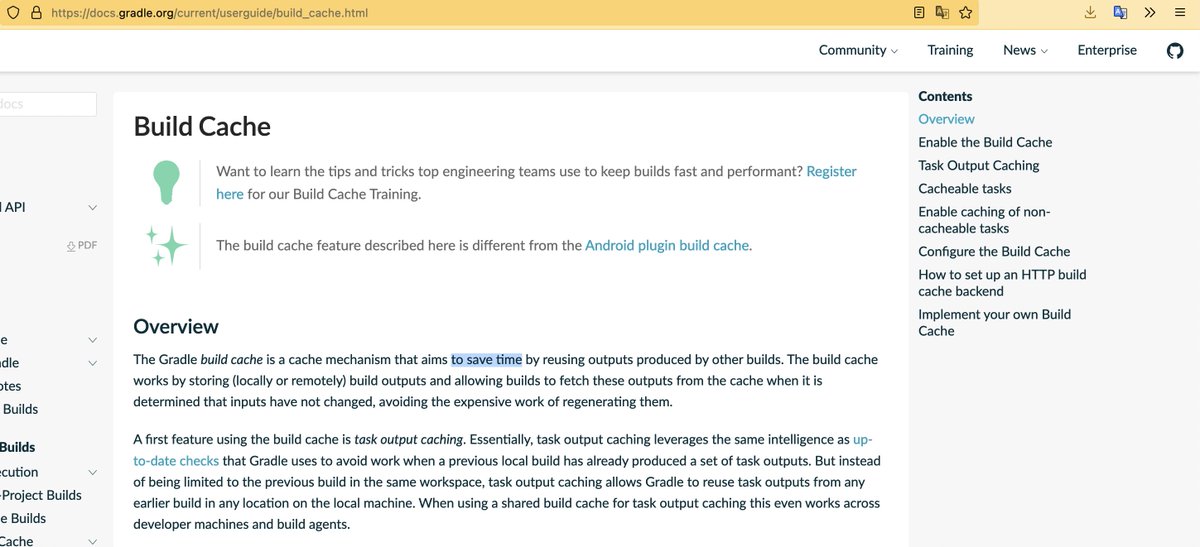Expand the Community dropdown menu
This screenshot has width=1200, height=547.
click(x=858, y=50)
